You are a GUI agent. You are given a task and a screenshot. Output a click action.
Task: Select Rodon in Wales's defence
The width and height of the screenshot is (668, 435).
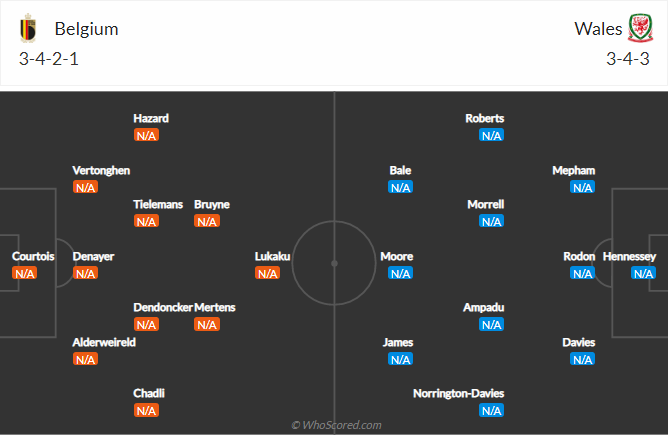pyautogui.click(x=579, y=256)
